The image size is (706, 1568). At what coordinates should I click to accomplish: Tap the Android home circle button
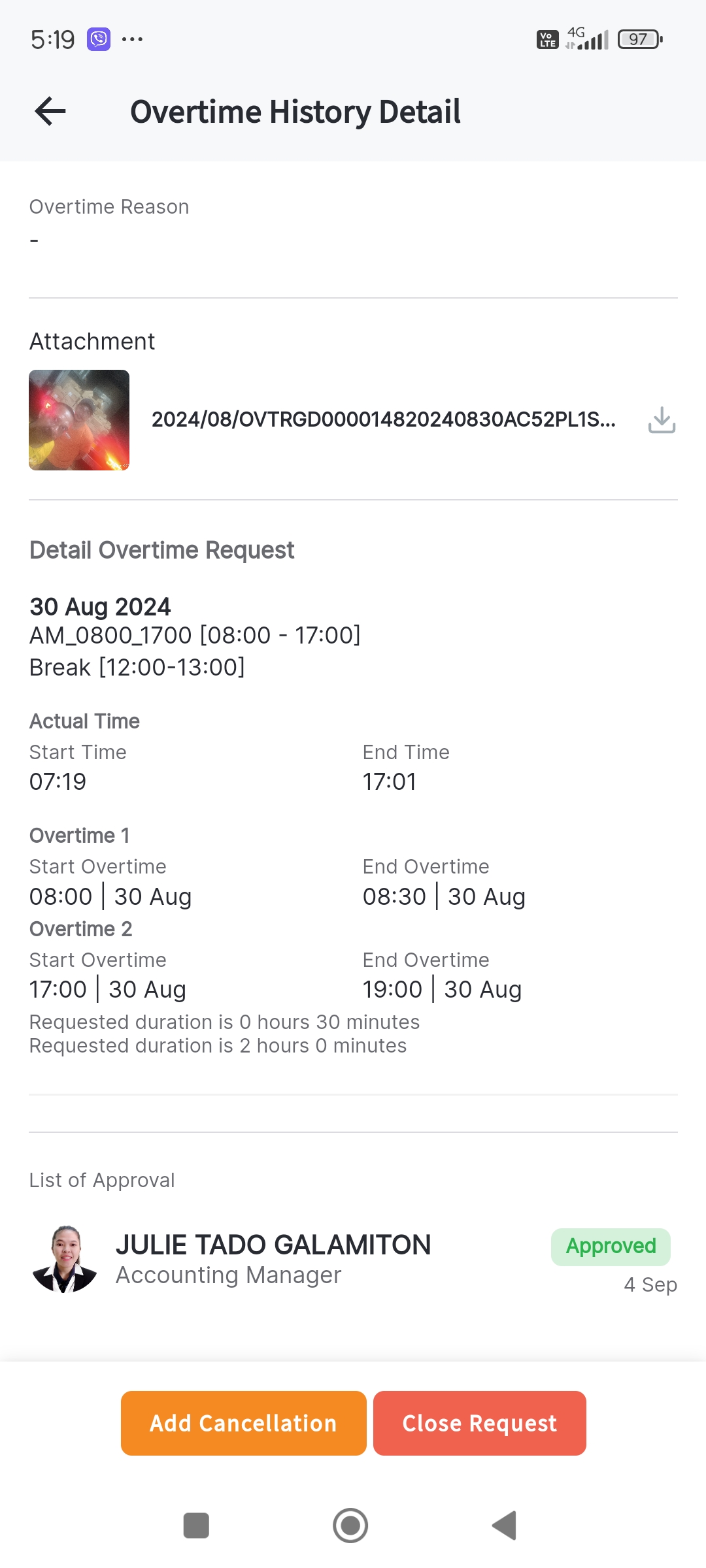350,1526
